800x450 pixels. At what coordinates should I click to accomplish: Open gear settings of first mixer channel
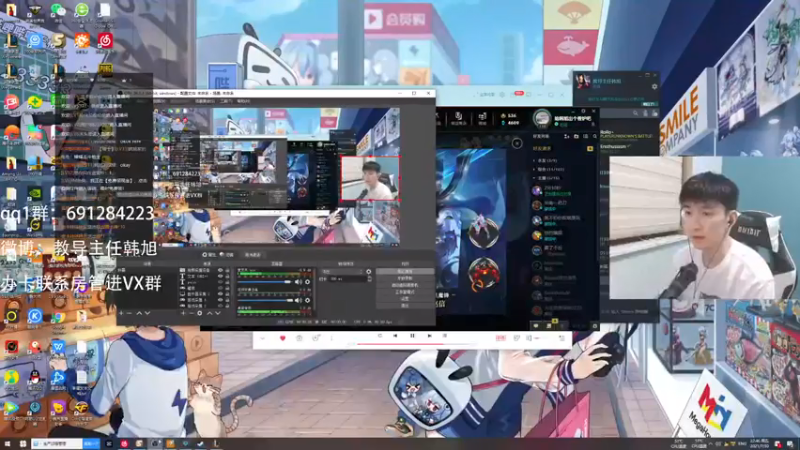coord(307,282)
